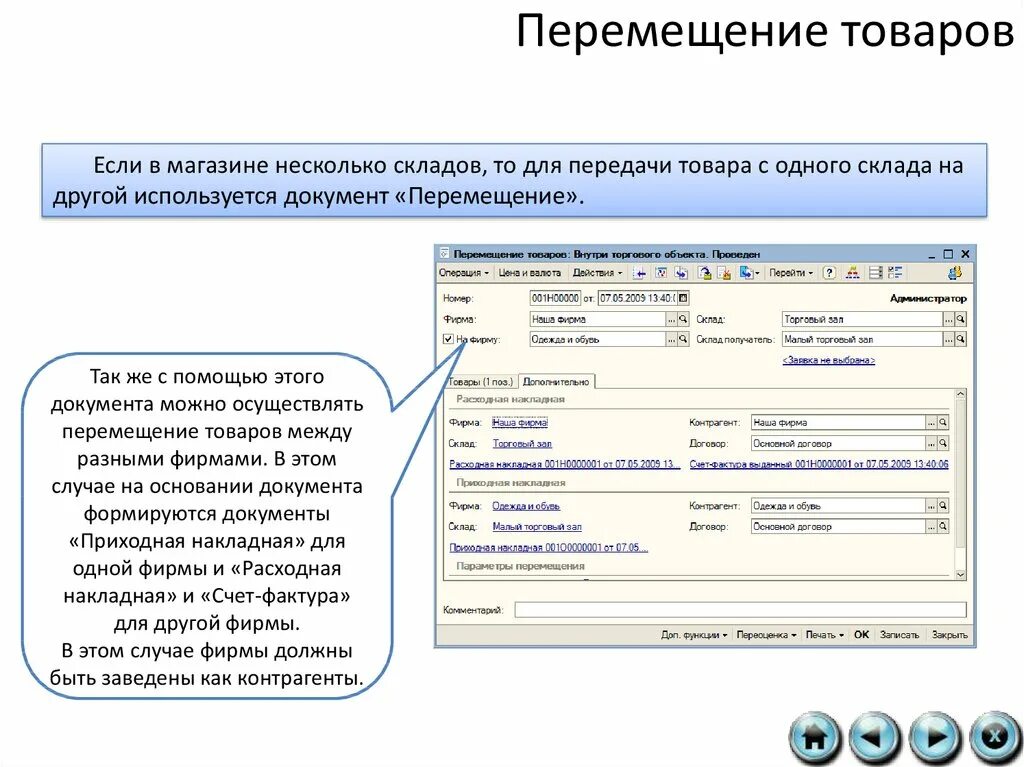Click the ellipsis select button of Фирма field
1024x767 pixels.
point(671,319)
